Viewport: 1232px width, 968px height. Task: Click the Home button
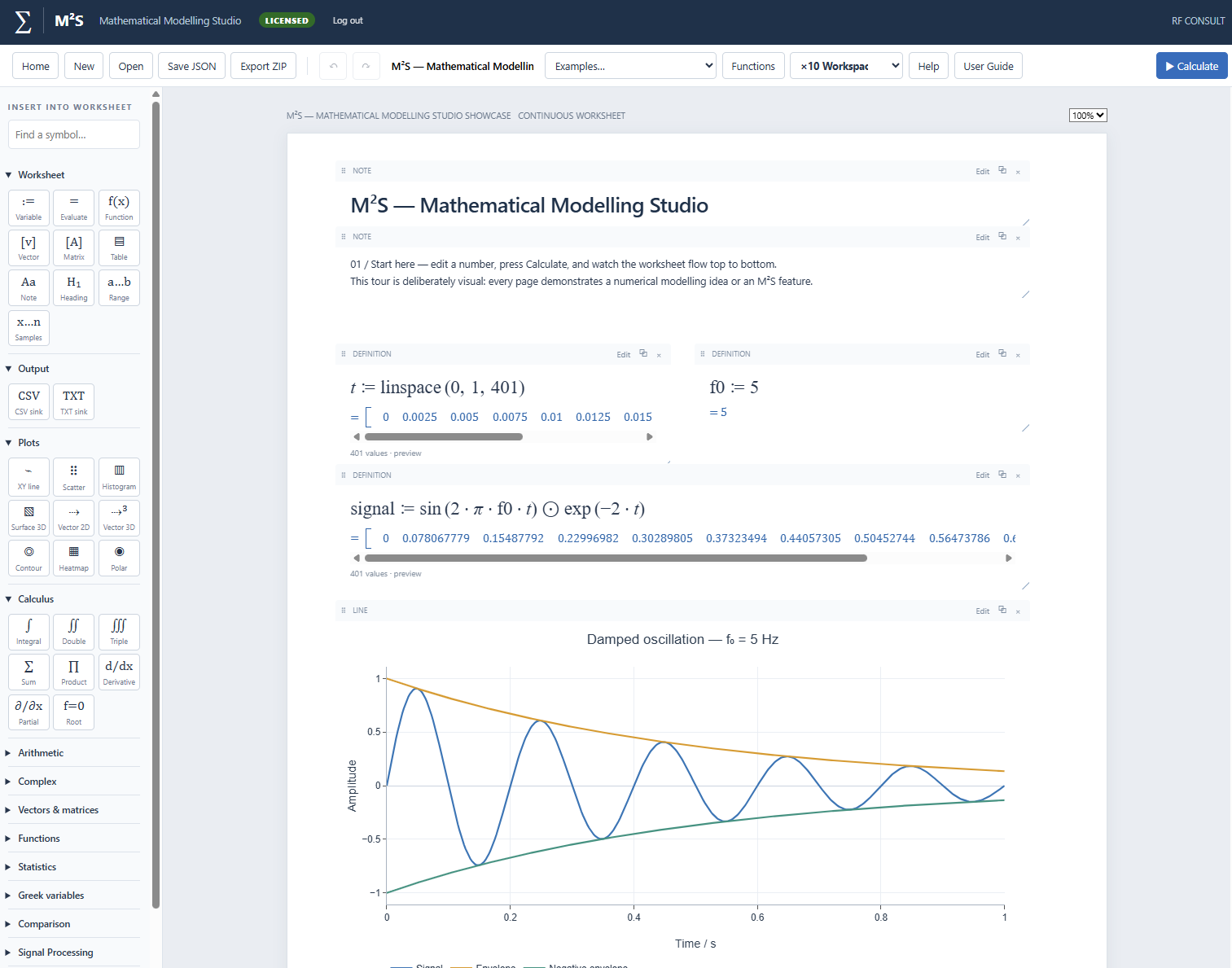(36, 66)
